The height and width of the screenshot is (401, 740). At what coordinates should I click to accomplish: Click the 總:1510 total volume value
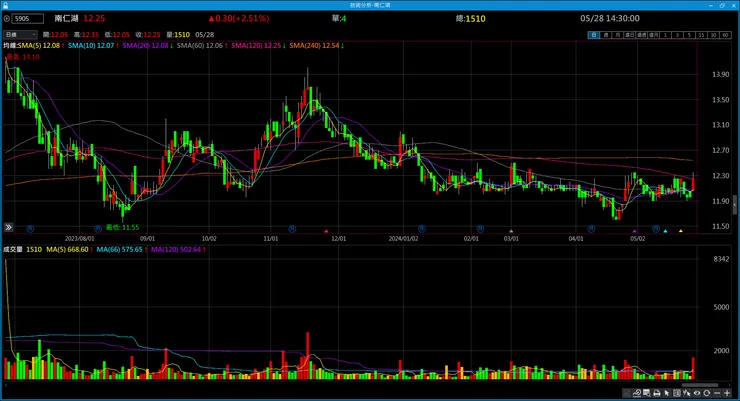point(471,19)
